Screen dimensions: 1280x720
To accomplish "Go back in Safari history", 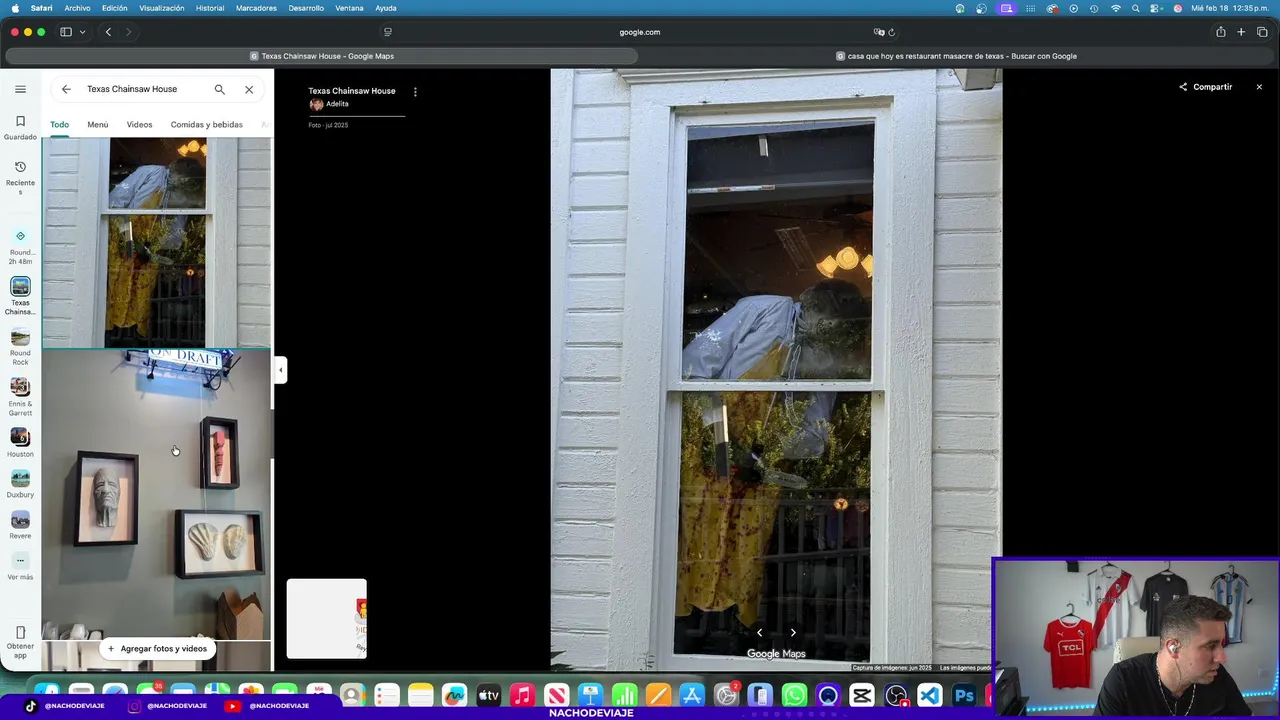I will tap(108, 32).
